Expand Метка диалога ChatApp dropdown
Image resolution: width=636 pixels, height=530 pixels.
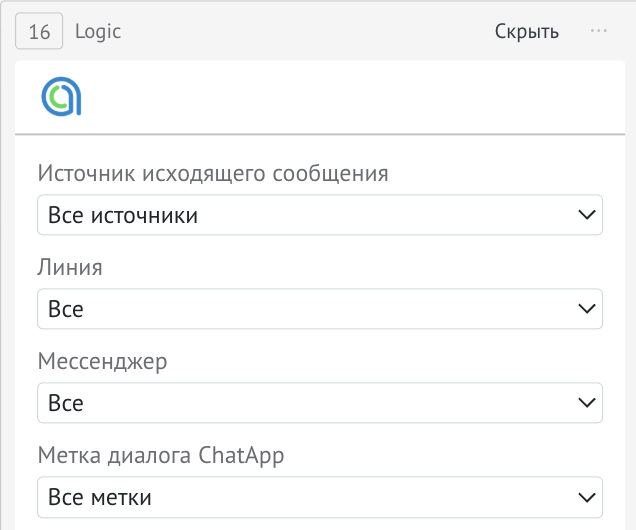318,497
